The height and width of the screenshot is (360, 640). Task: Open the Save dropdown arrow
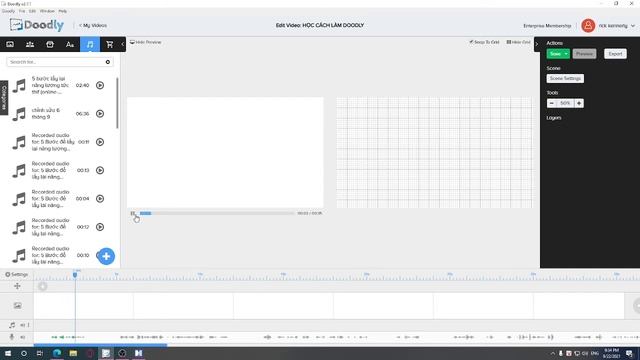pos(567,54)
